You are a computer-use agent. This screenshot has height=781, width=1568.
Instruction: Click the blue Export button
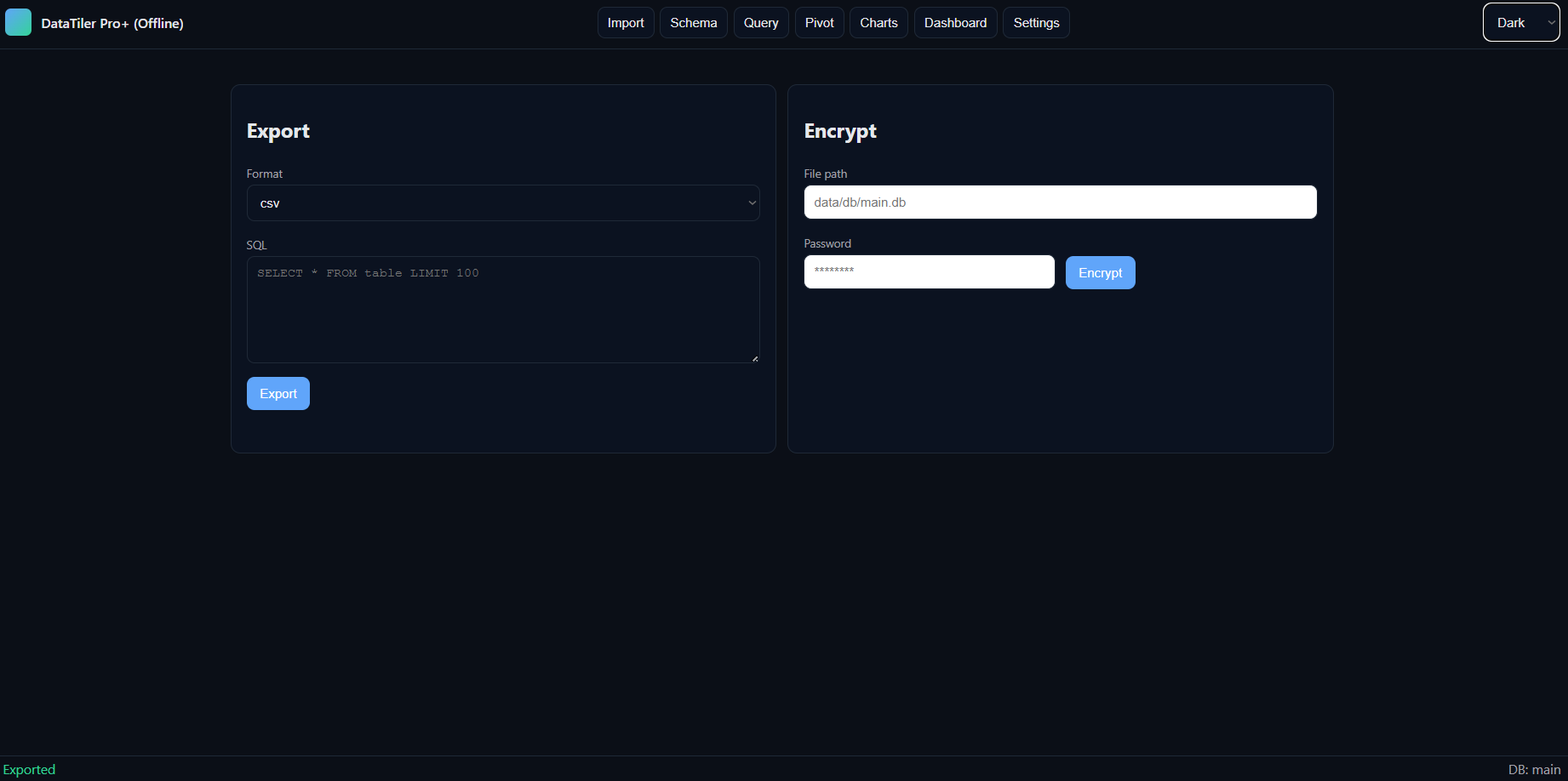click(278, 394)
